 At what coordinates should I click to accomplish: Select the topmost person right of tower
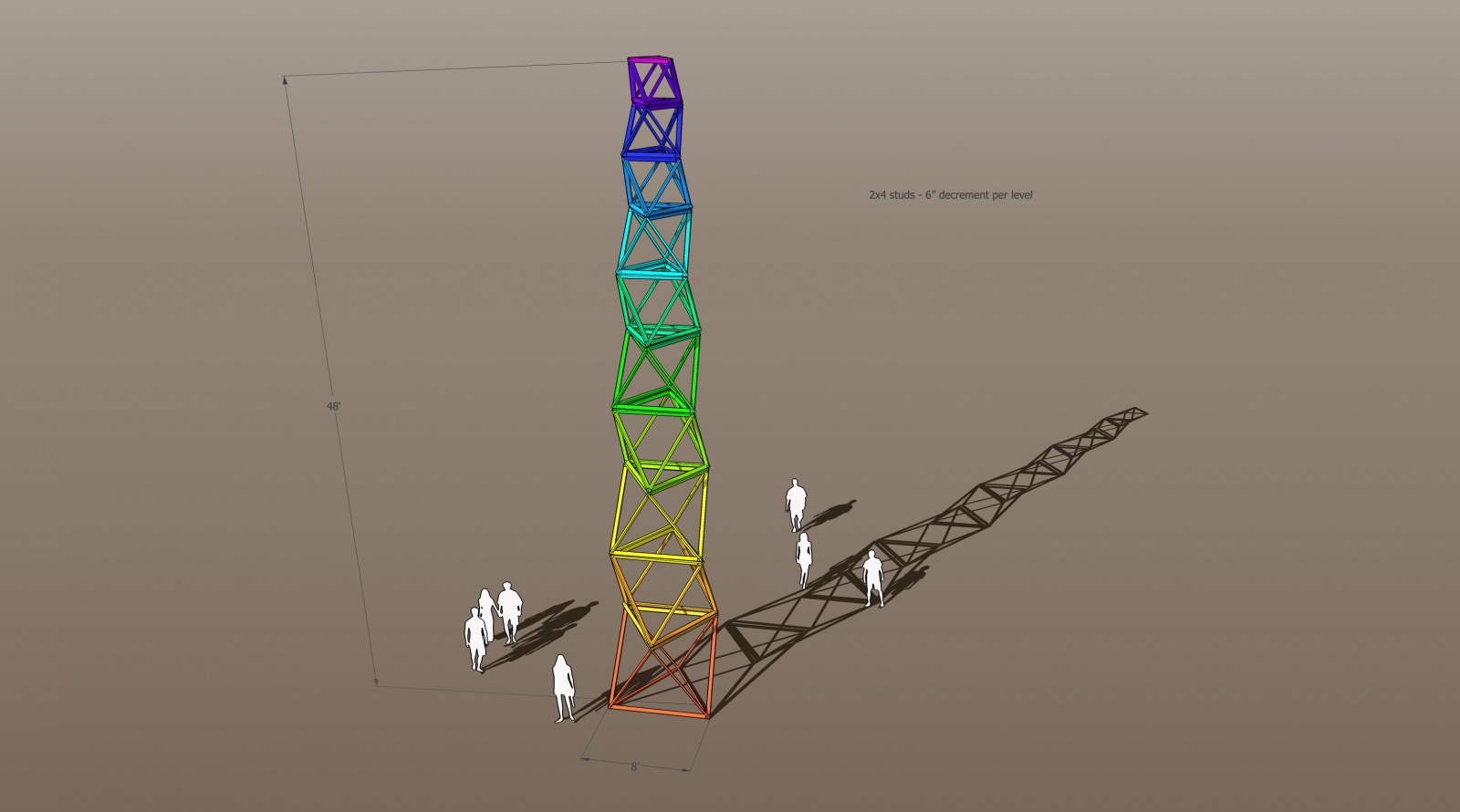pyautogui.click(x=796, y=505)
